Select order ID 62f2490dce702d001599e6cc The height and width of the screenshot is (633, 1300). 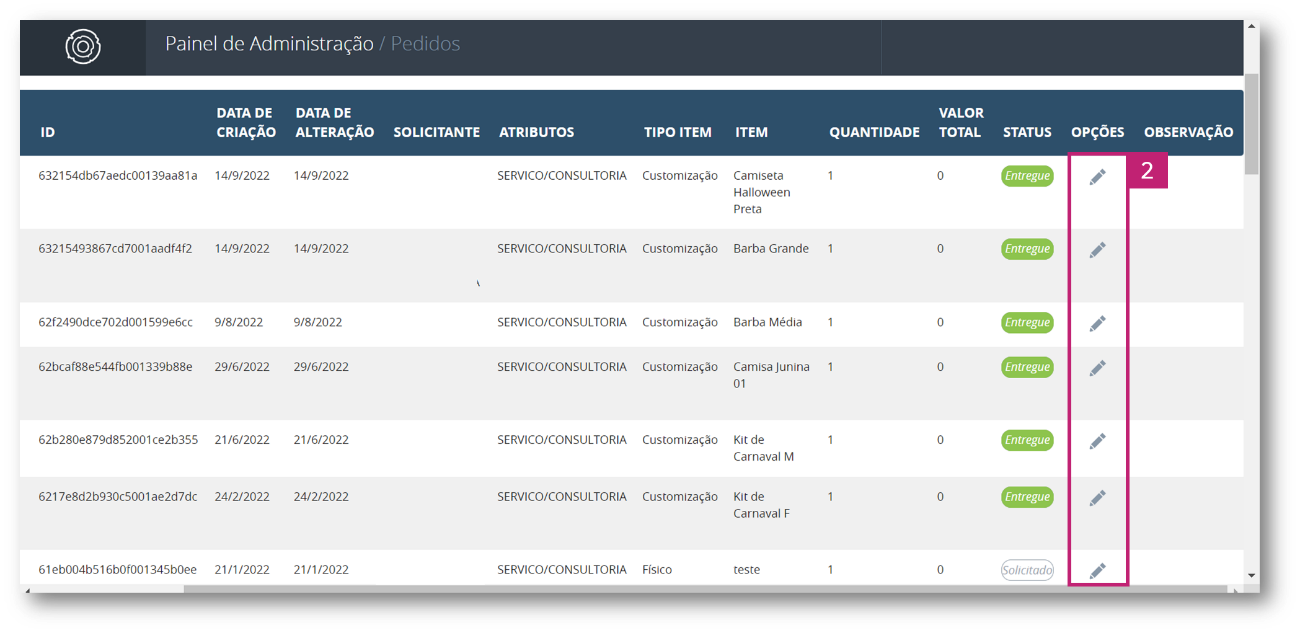pyautogui.click(x=115, y=322)
